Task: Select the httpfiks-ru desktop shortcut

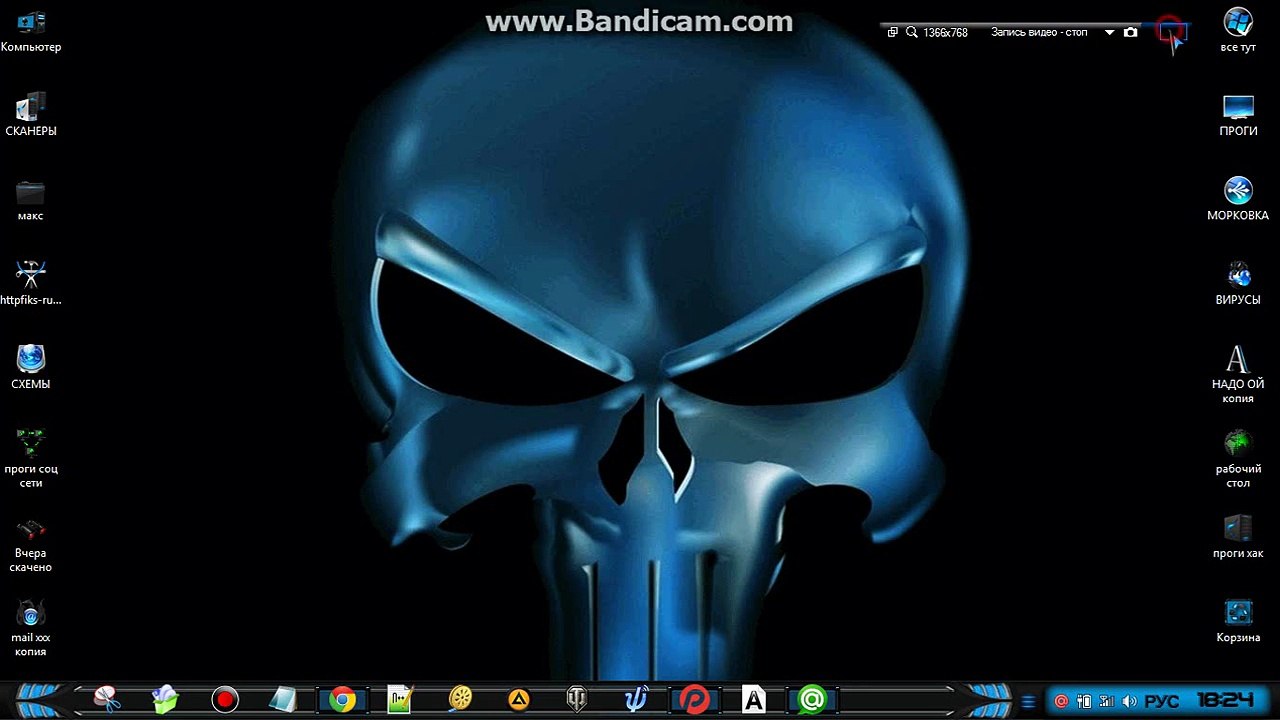Action: coord(31,284)
